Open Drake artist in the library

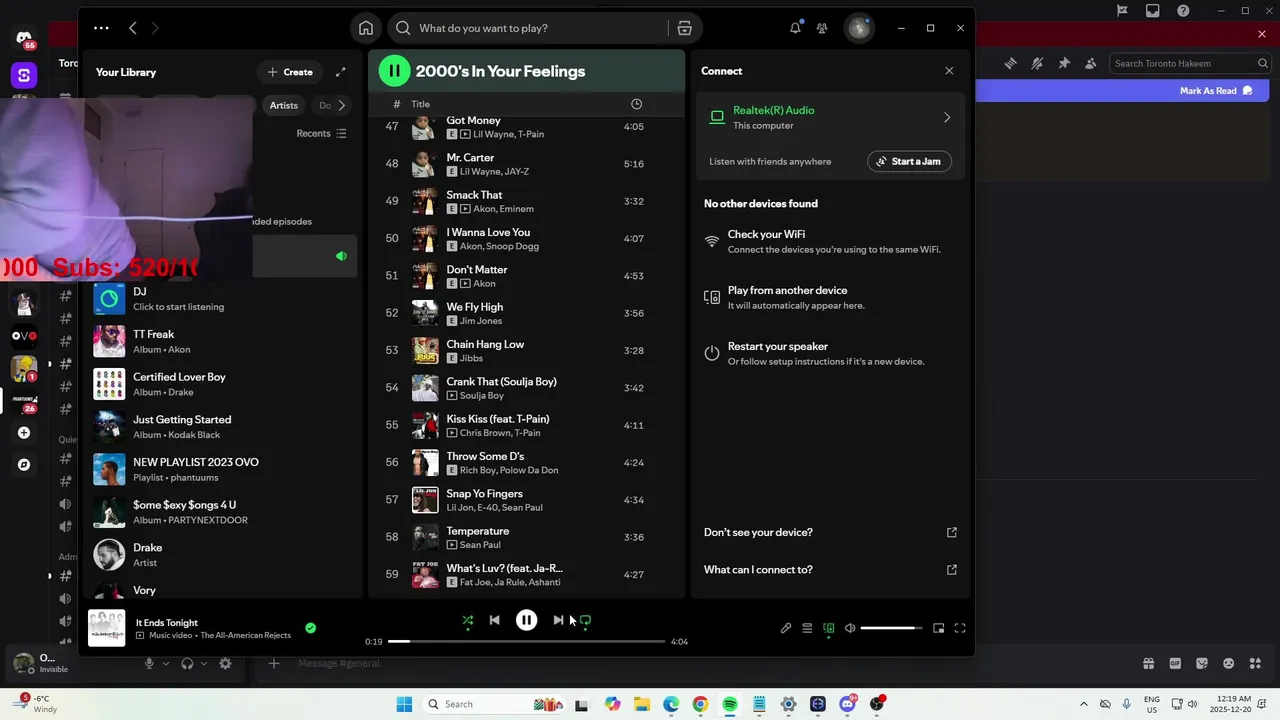tap(222, 554)
